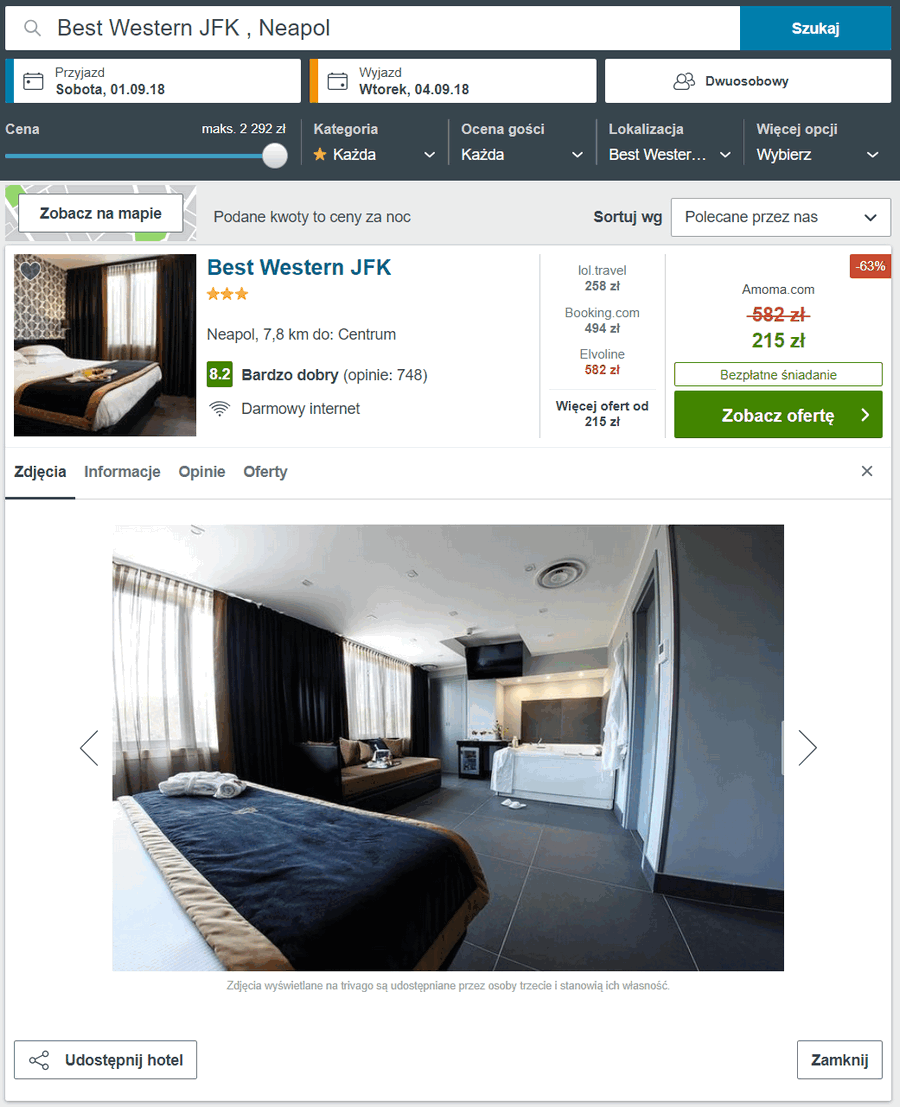The width and height of the screenshot is (900, 1107).
Task: Open the check-in calendar icon
Action: click(x=33, y=81)
